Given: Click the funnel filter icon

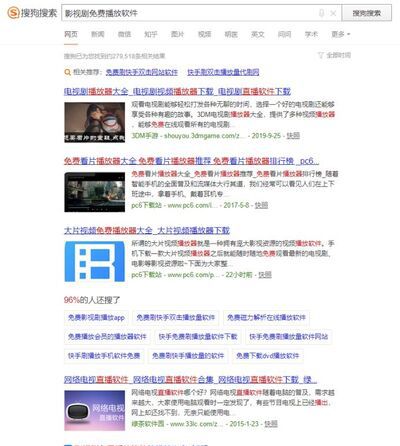Looking at the screenshot, I should [x=321, y=55].
